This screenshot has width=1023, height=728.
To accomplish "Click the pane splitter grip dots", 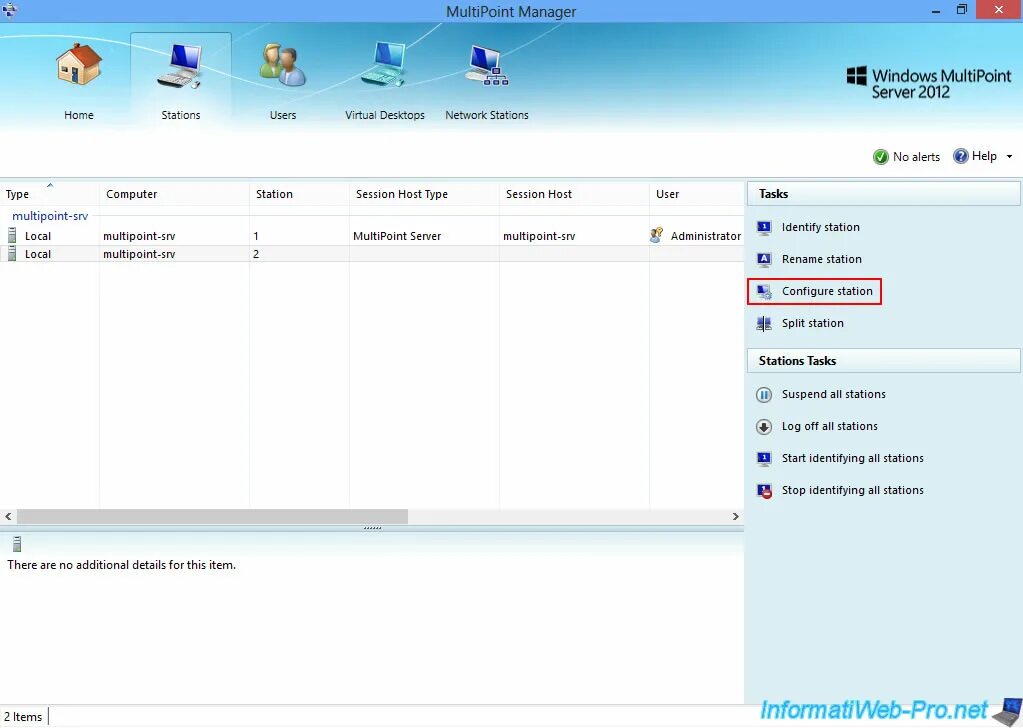I will click(373, 528).
